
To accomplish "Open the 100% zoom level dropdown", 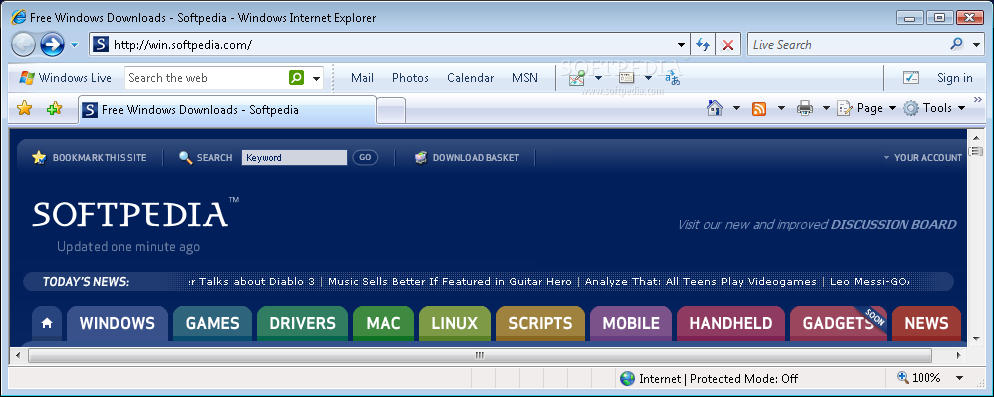I will (960, 379).
